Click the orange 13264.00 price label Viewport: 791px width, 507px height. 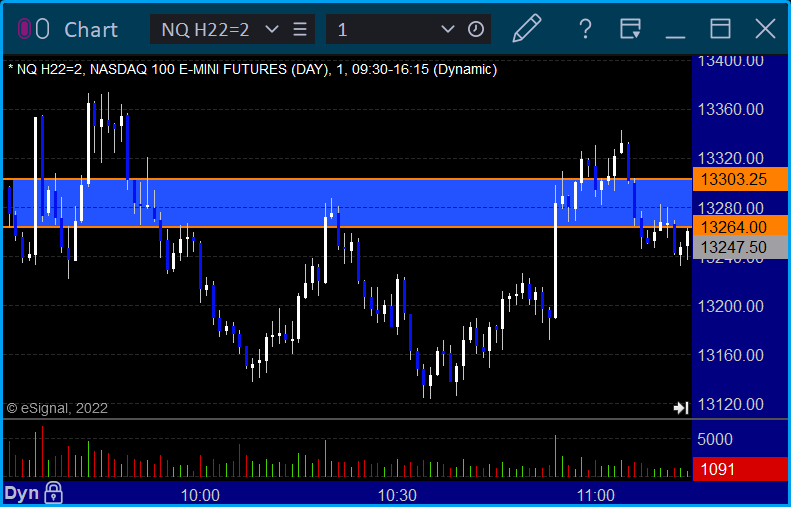(x=740, y=227)
